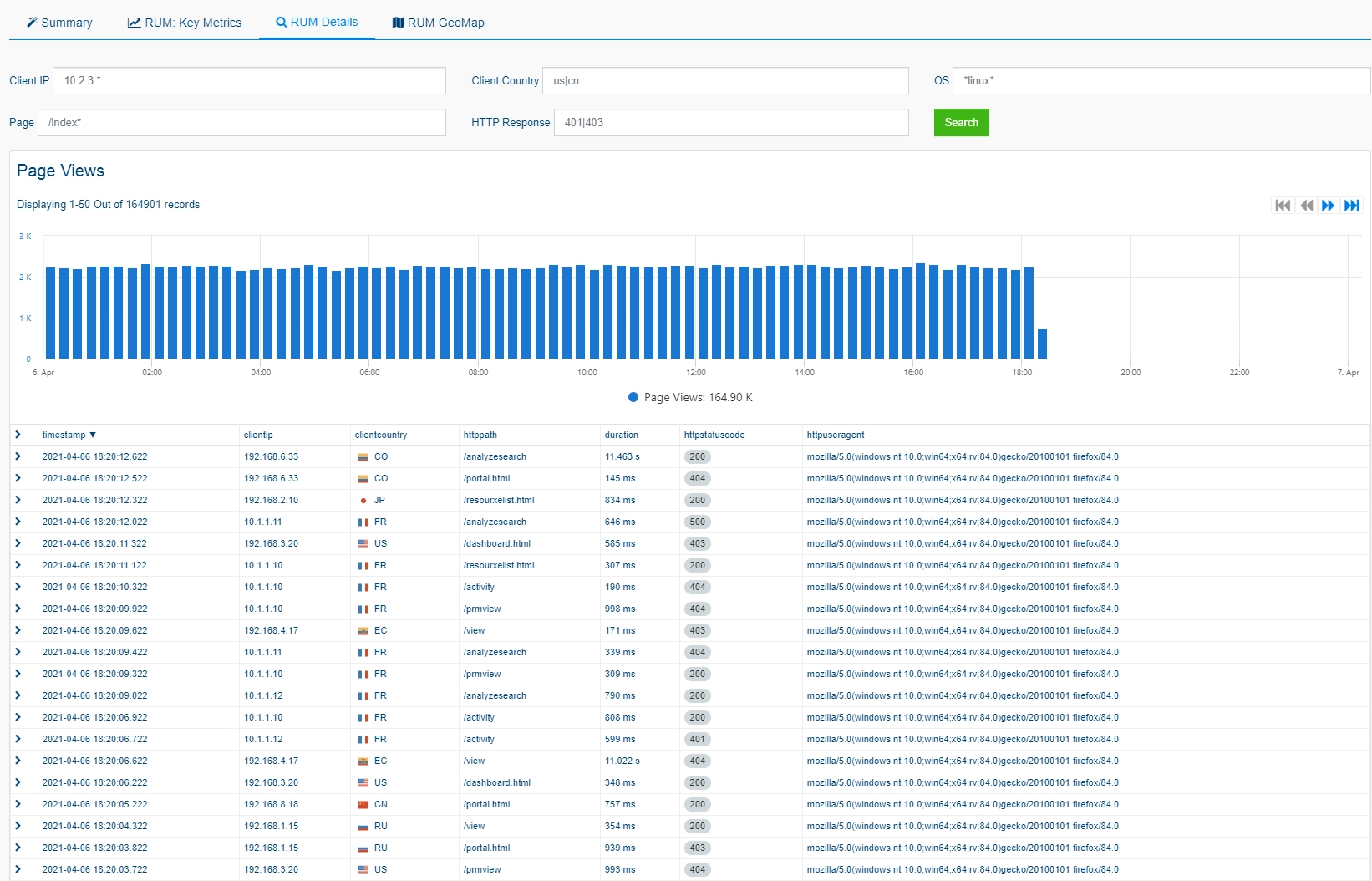Sort by the httpstatuscode column header
Viewport: 1372px width, 881px height.
(x=714, y=435)
